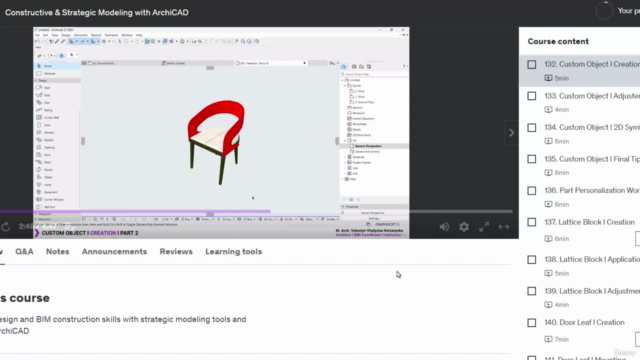Toggle video fullscreen mode
640x360 pixels.
484,227
